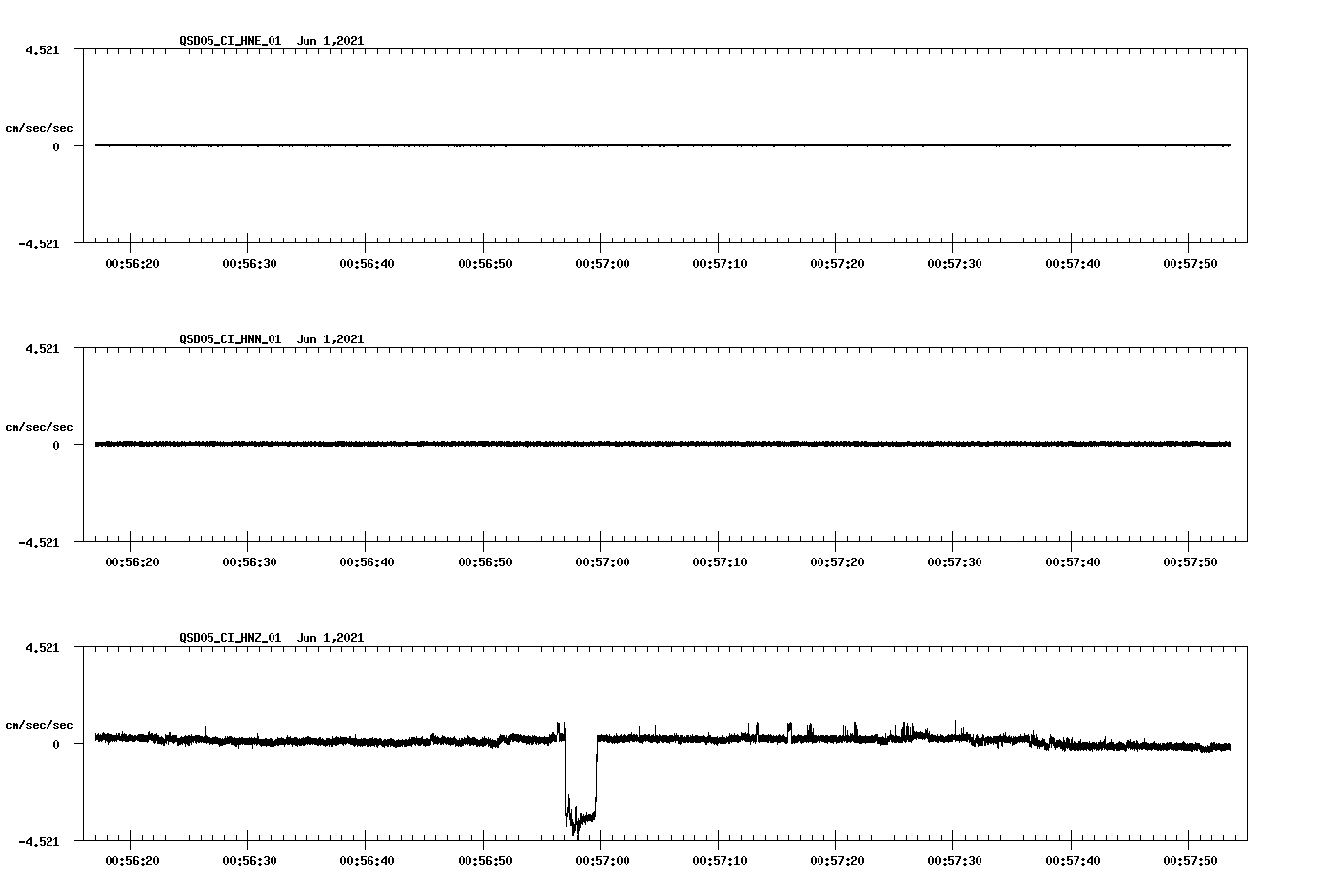Click the 00:57:50 time label under HNE plot
The width and height of the screenshot is (1317, 896).
click(1190, 263)
